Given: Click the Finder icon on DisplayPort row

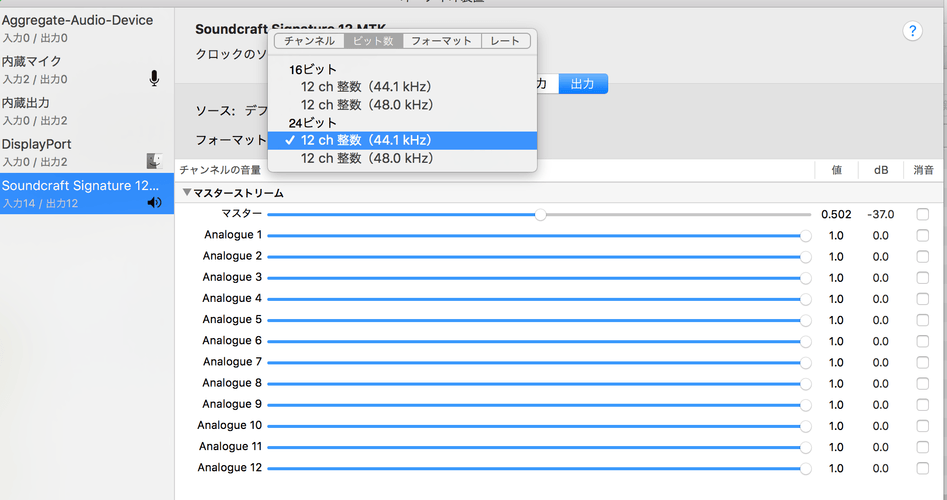Looking at the screenshot, I should tap(155, 161).
